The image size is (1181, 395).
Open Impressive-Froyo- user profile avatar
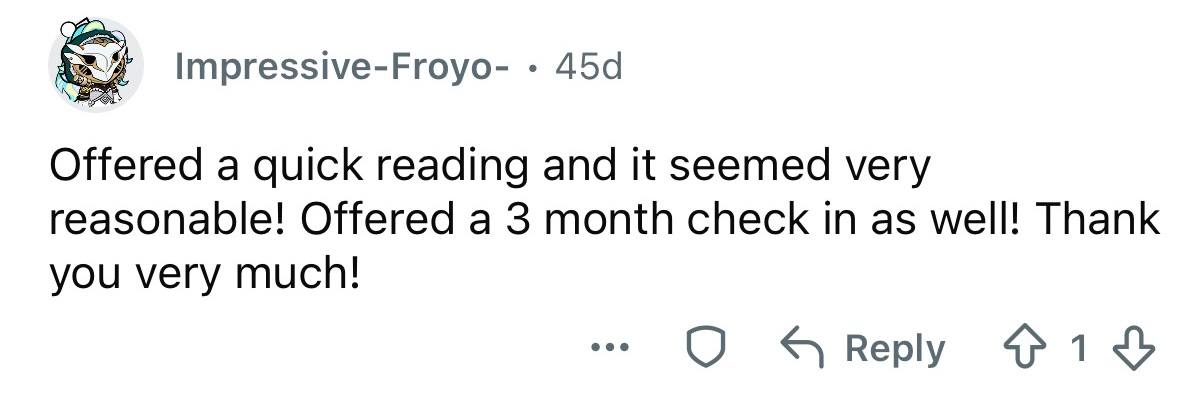pyautogui.click(x=96, y=66)
